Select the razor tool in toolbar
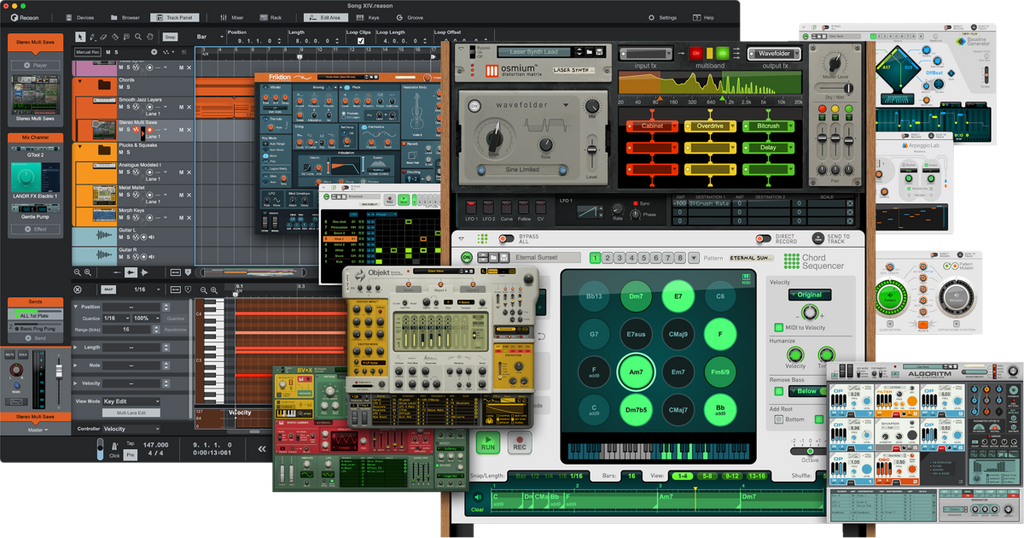This screenshot has height=538, width=1024. pyautogui.click(x=115, y=37)
